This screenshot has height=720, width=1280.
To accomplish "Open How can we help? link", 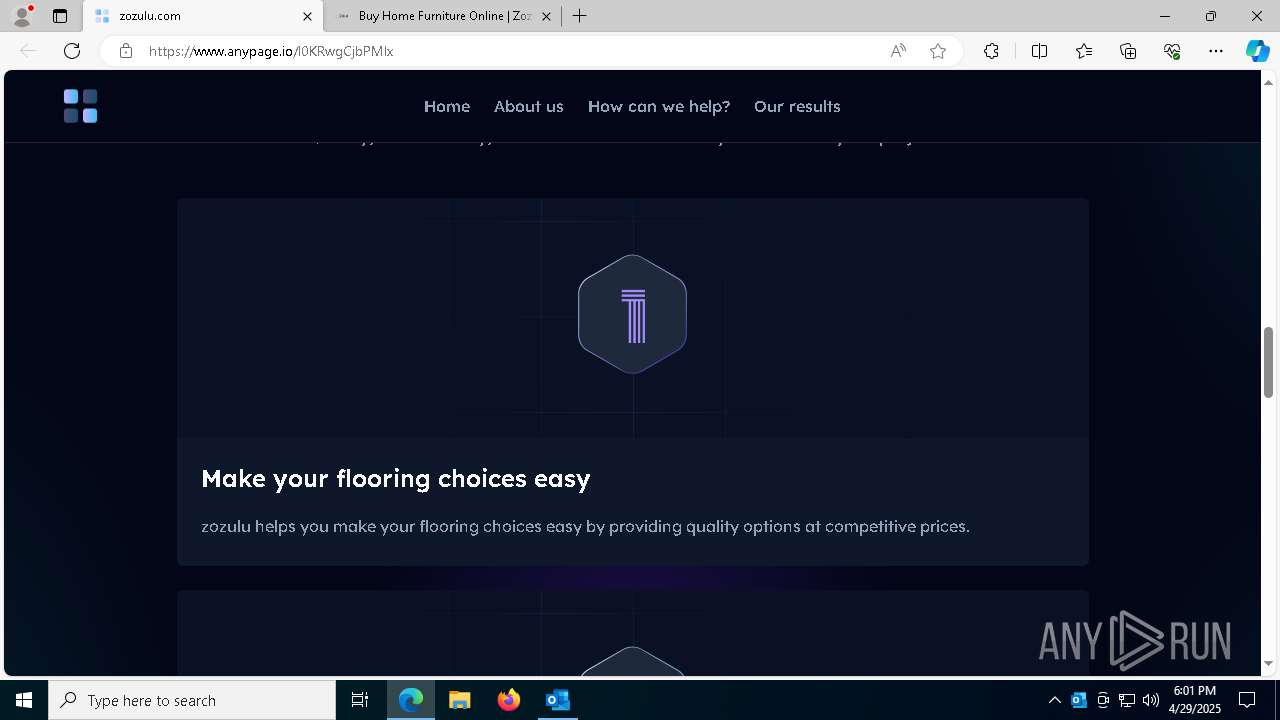I will 659,106.
